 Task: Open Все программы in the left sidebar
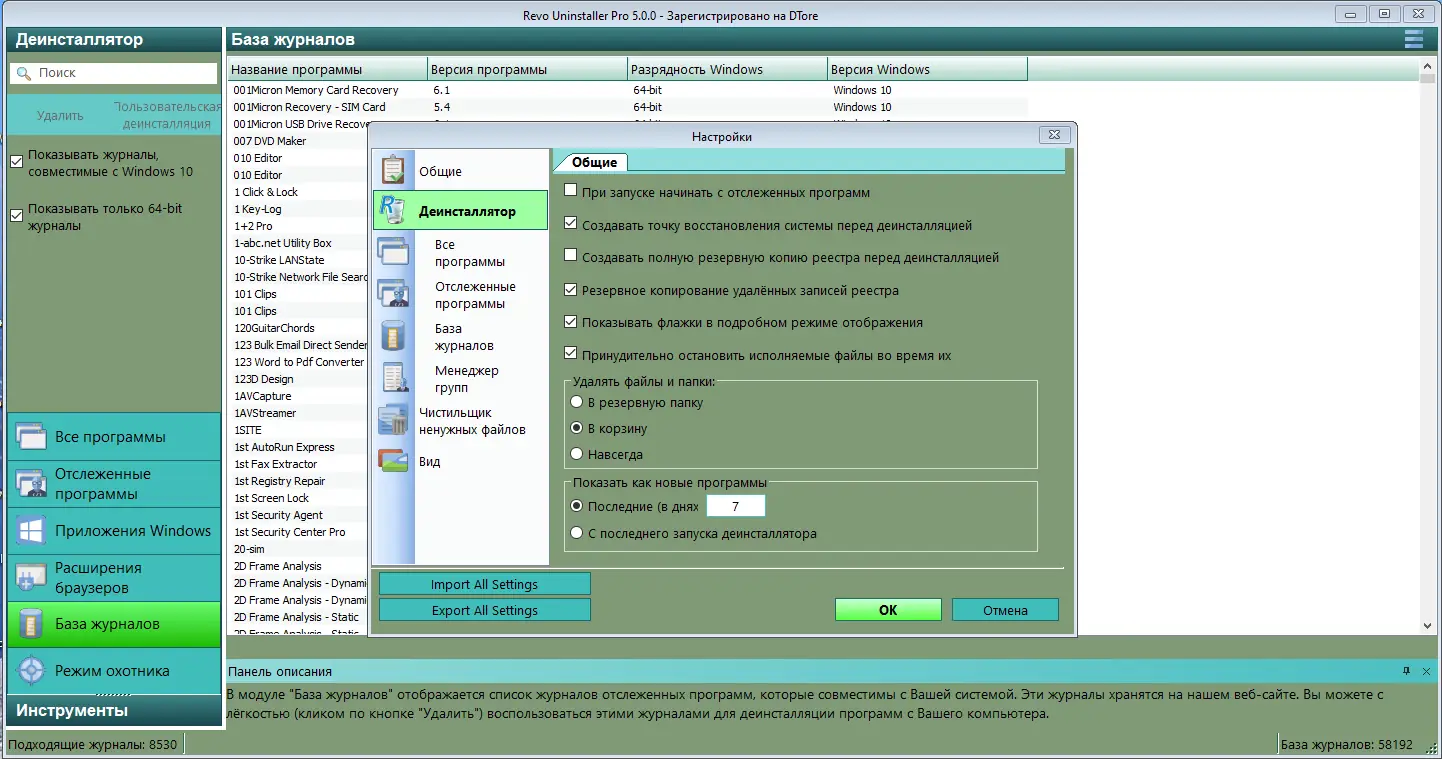tap(114, 437)
